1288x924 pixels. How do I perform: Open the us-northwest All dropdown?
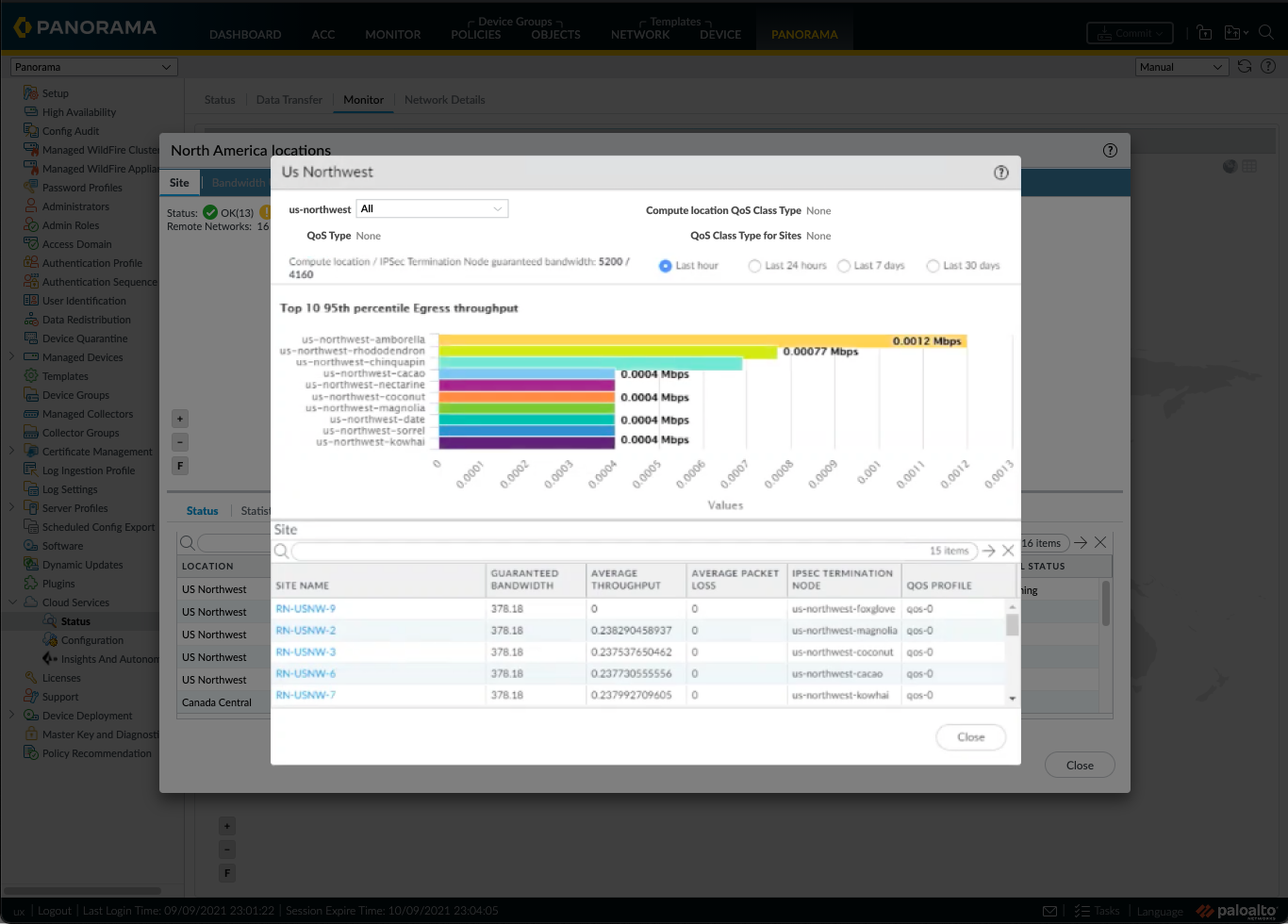coord(432,209)
